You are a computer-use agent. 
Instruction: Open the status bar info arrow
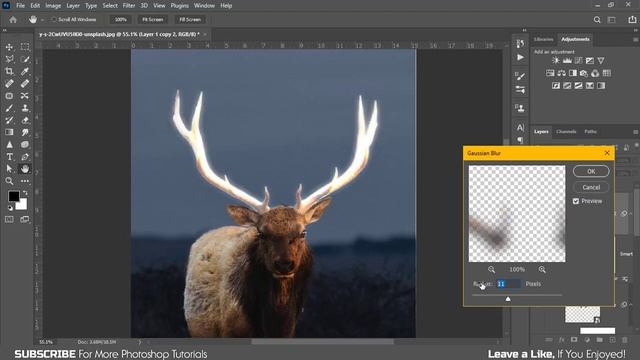tap(140, 342)
